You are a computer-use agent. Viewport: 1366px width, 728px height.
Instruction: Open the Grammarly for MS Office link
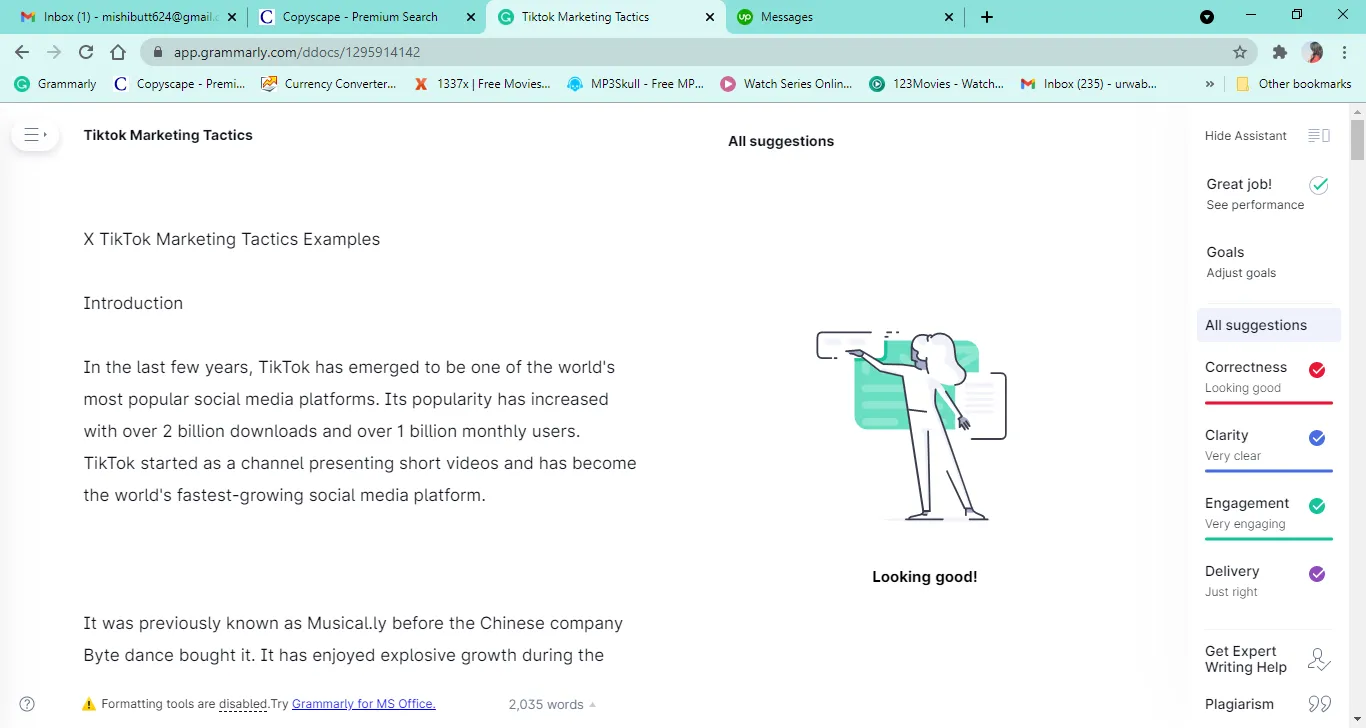point(364,704)
